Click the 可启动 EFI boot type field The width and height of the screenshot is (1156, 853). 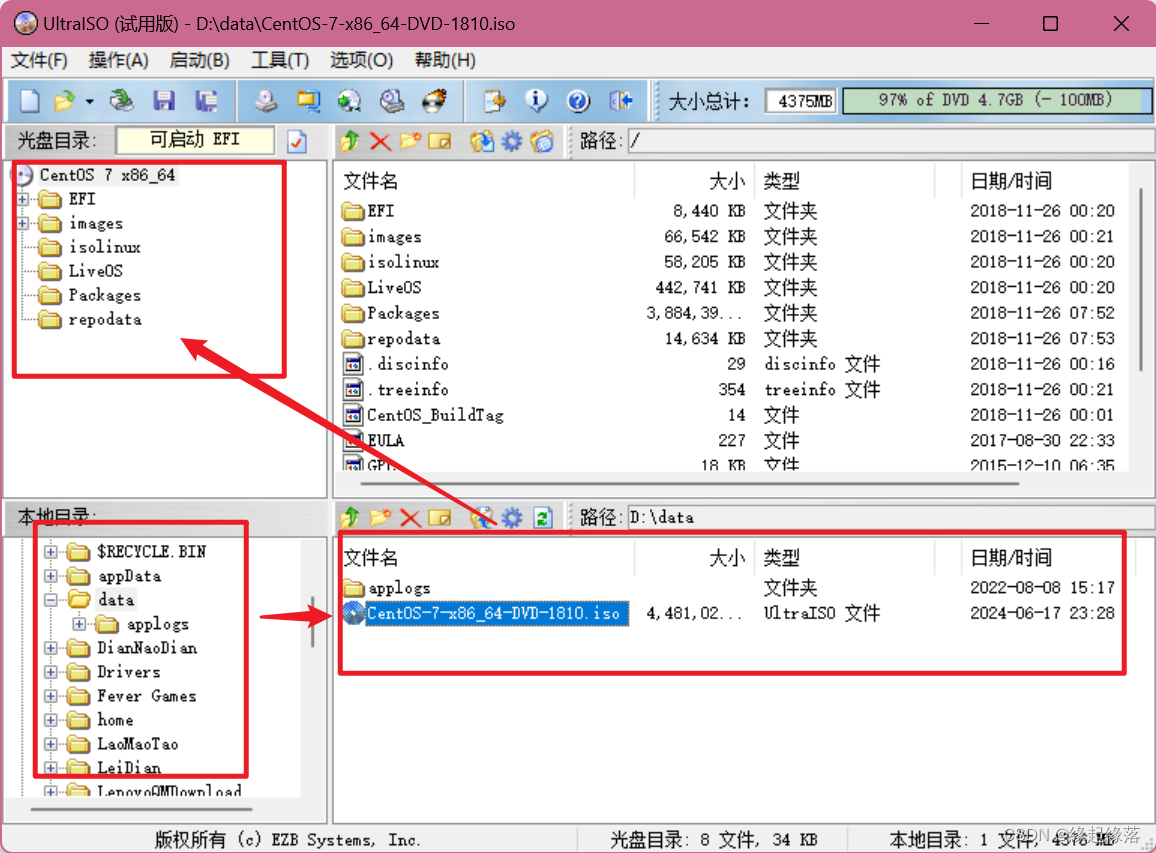coord(195,140)
